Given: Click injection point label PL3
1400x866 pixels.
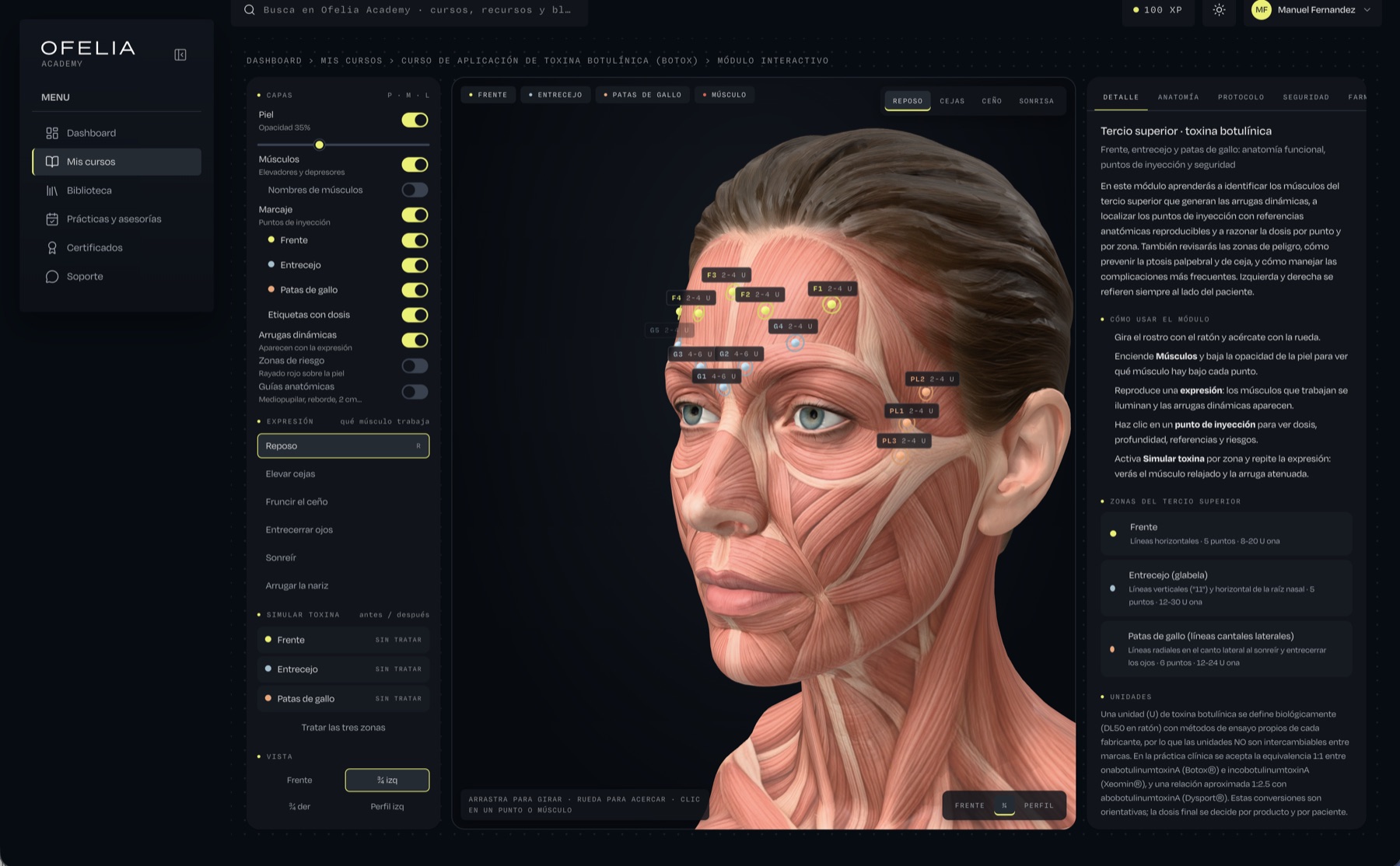Looking at the screenshot, I should click(x=903, y=441).
